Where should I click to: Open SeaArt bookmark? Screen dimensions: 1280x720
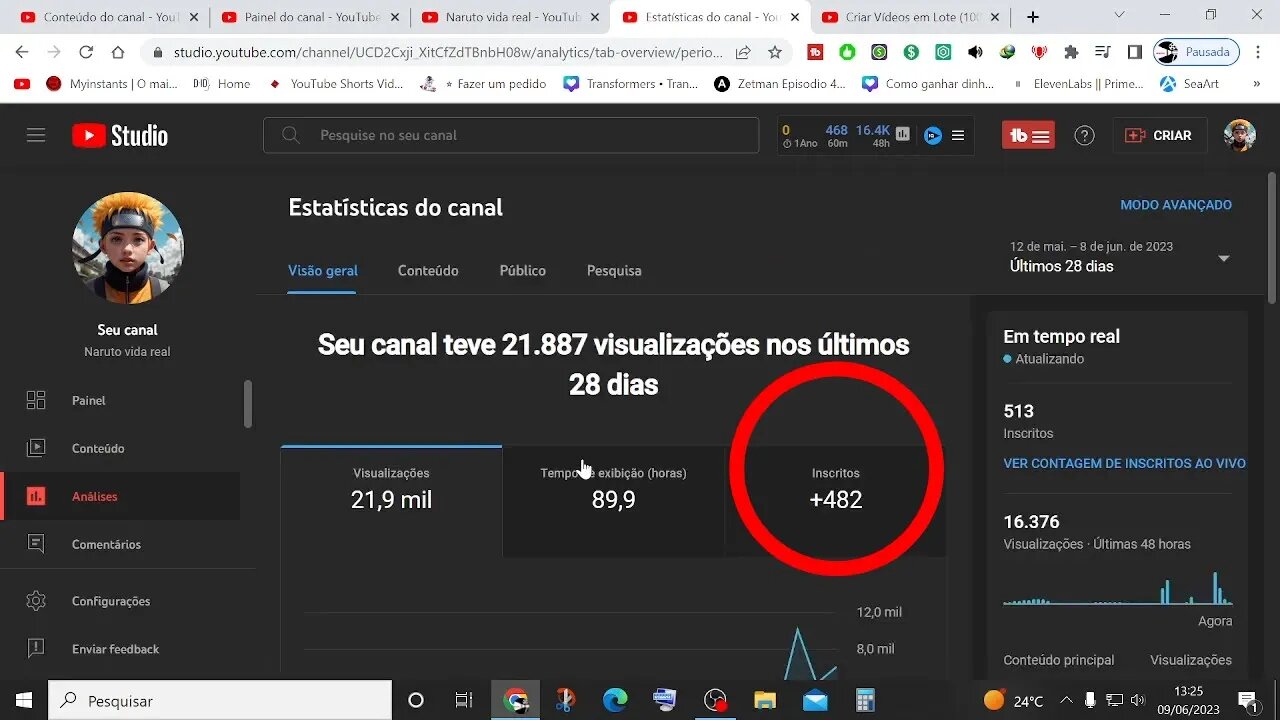pos(1189,84)
